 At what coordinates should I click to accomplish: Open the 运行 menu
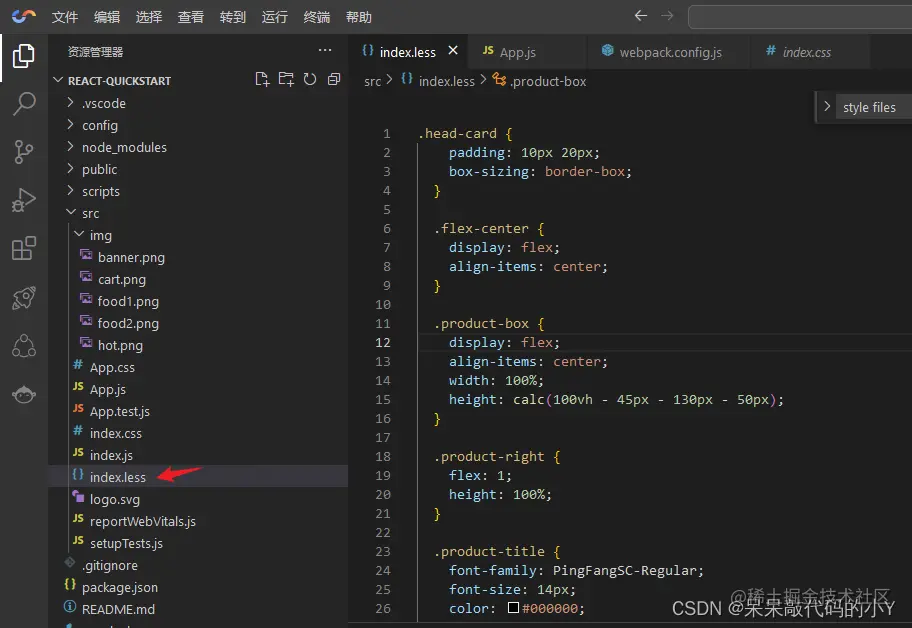(275, 17)
